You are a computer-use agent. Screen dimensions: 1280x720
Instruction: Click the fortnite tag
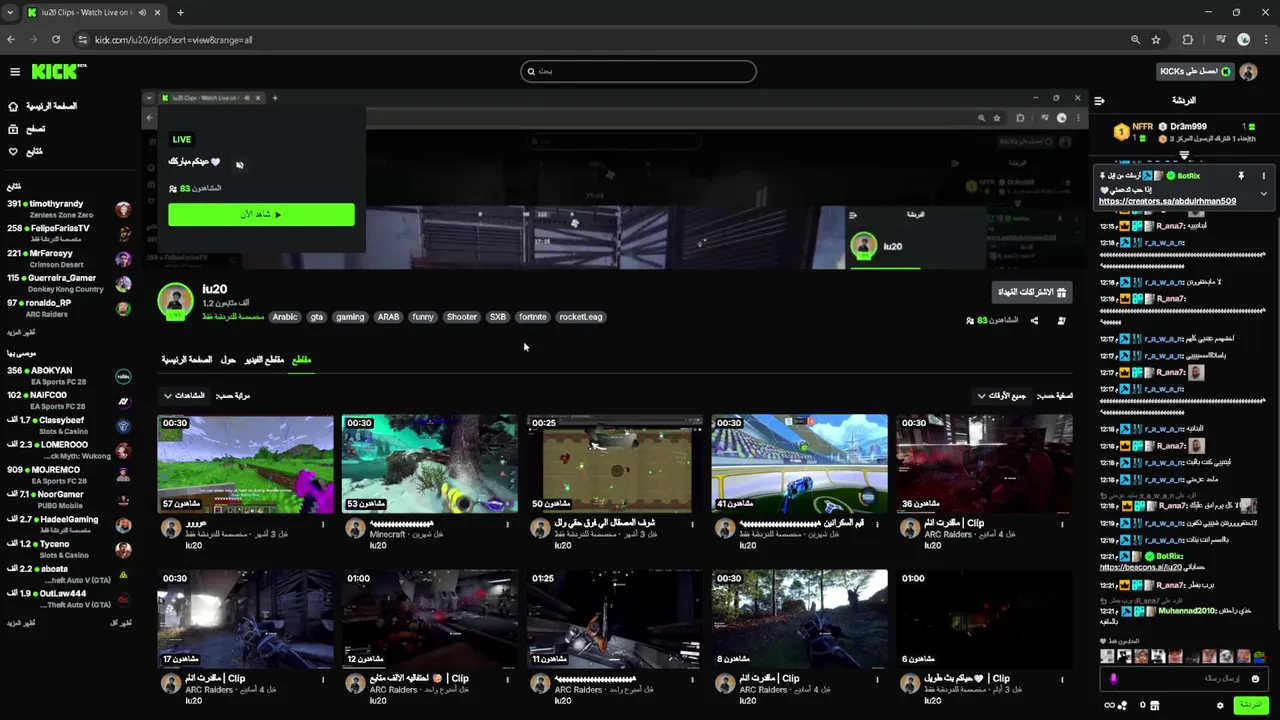coord(533,317)
